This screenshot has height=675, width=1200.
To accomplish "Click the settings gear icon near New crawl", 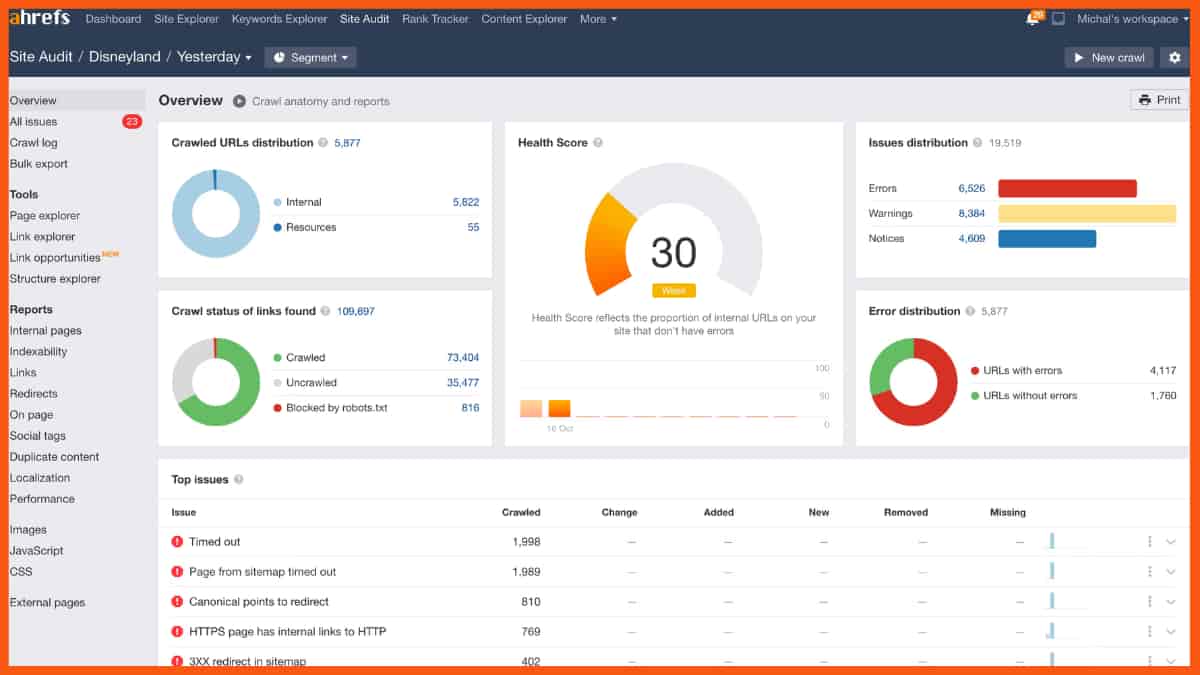I will tap(1177, 57).
